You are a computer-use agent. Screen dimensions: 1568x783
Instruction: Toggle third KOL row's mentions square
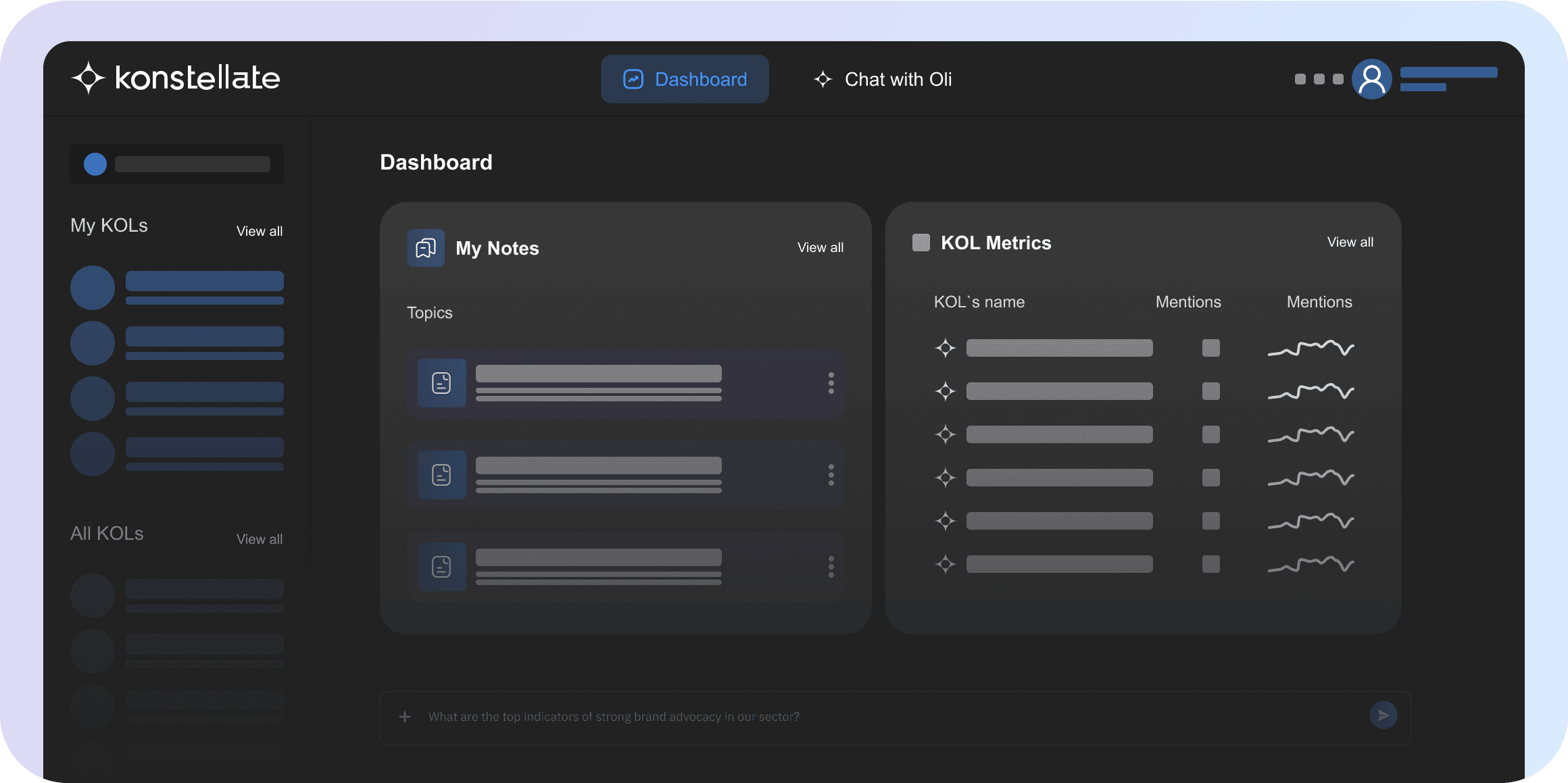[x=1210, y=434]
